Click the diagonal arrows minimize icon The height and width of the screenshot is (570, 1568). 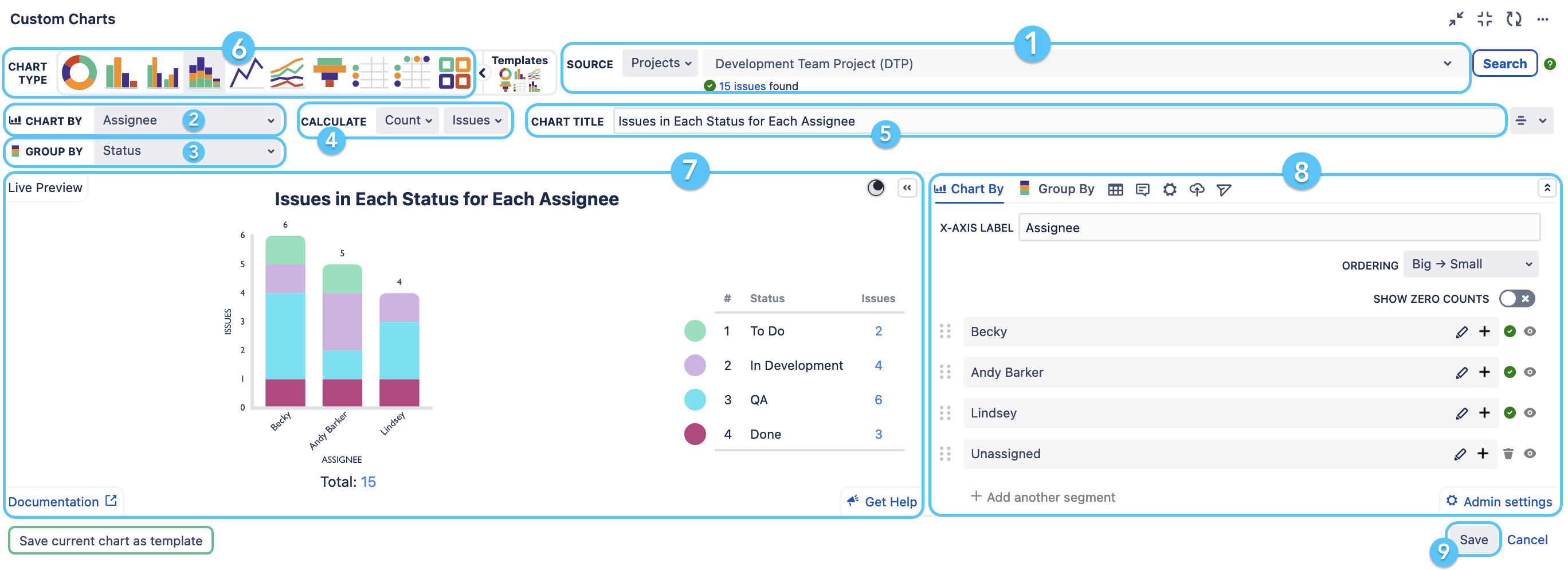coord(1456,19)
